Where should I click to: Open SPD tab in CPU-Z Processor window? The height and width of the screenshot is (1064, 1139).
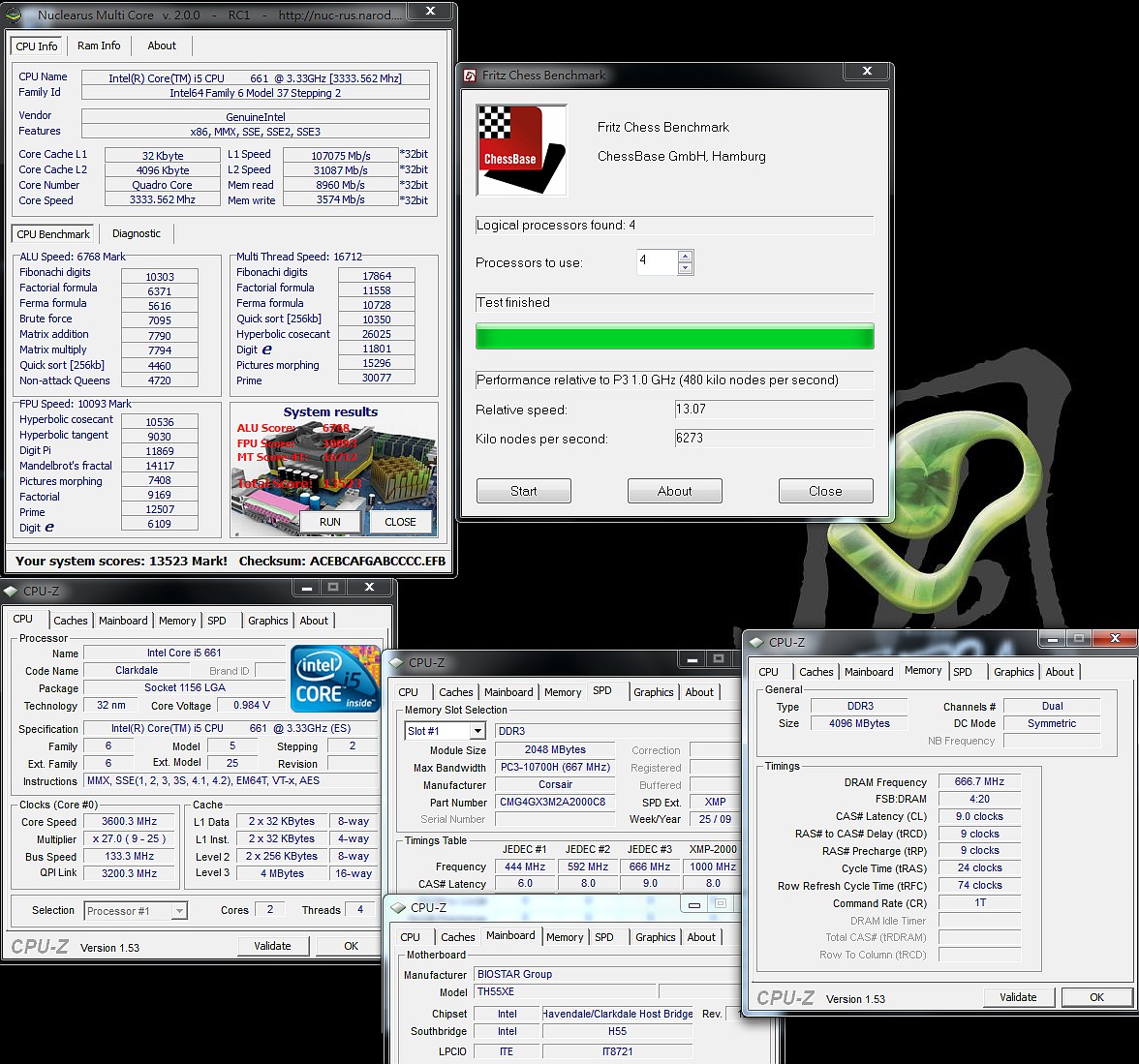click(x=217, y=621)
